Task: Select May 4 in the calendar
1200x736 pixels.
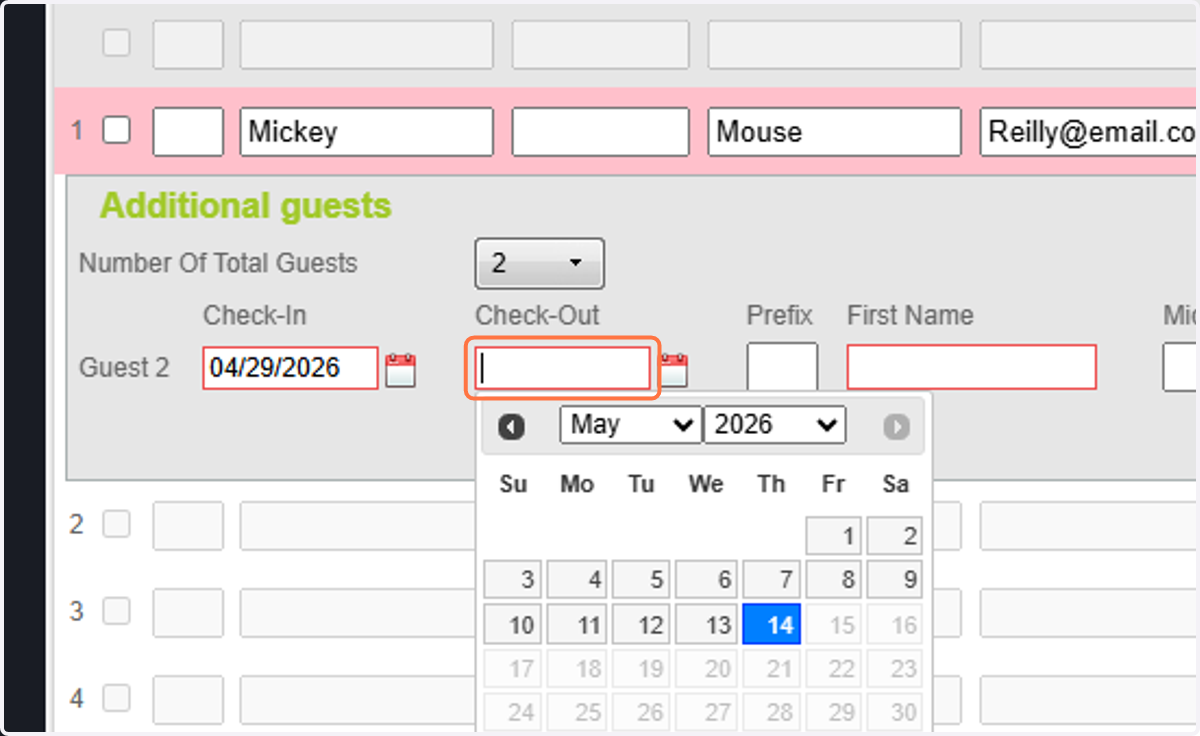Action: tap(577, 580)
